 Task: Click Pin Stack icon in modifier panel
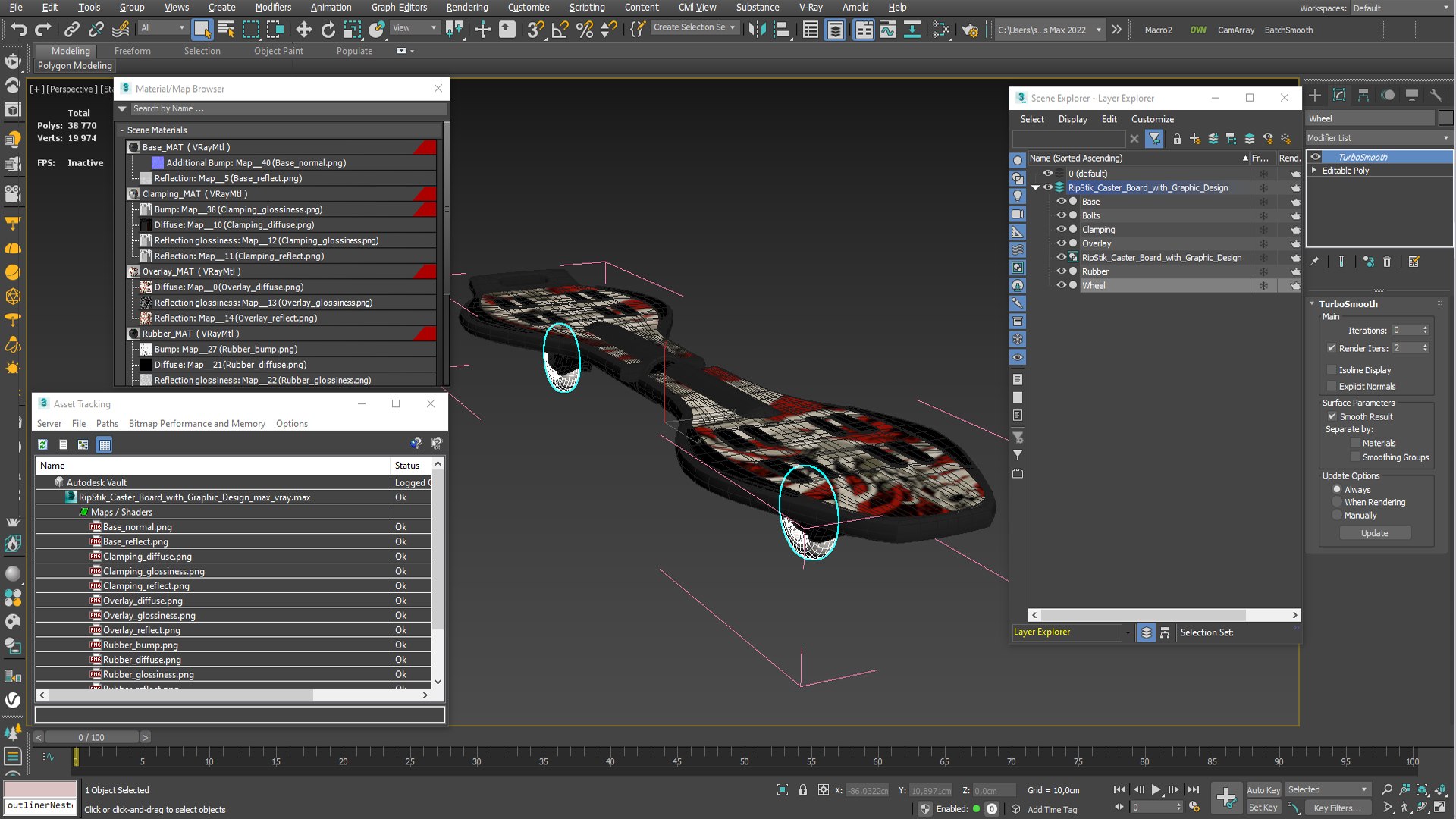(1315, 262)
